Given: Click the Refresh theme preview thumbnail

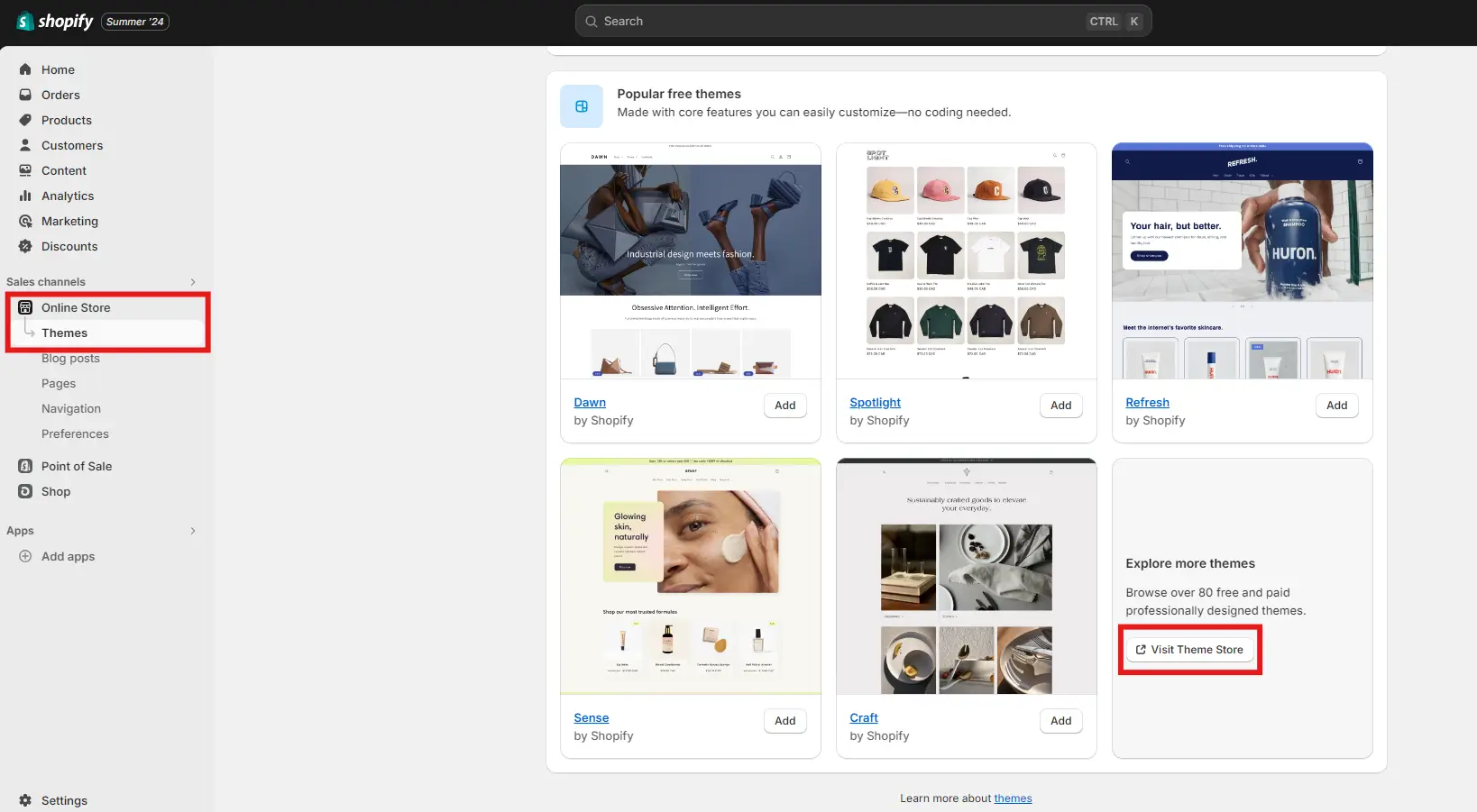Looking at the screenshot, I should (1243, 260).
